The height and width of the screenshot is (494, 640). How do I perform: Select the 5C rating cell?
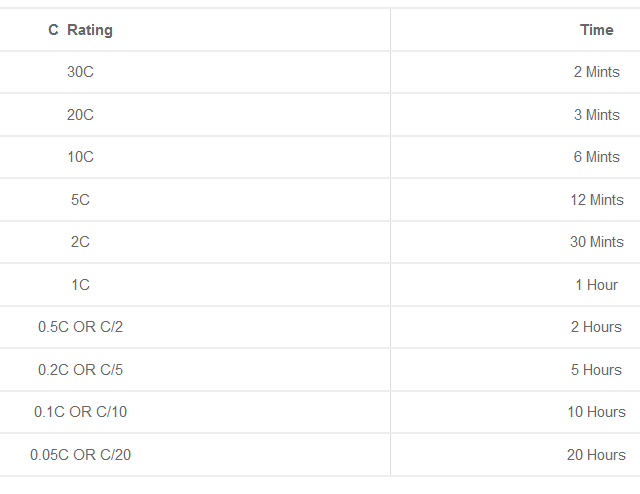point(80,200)
